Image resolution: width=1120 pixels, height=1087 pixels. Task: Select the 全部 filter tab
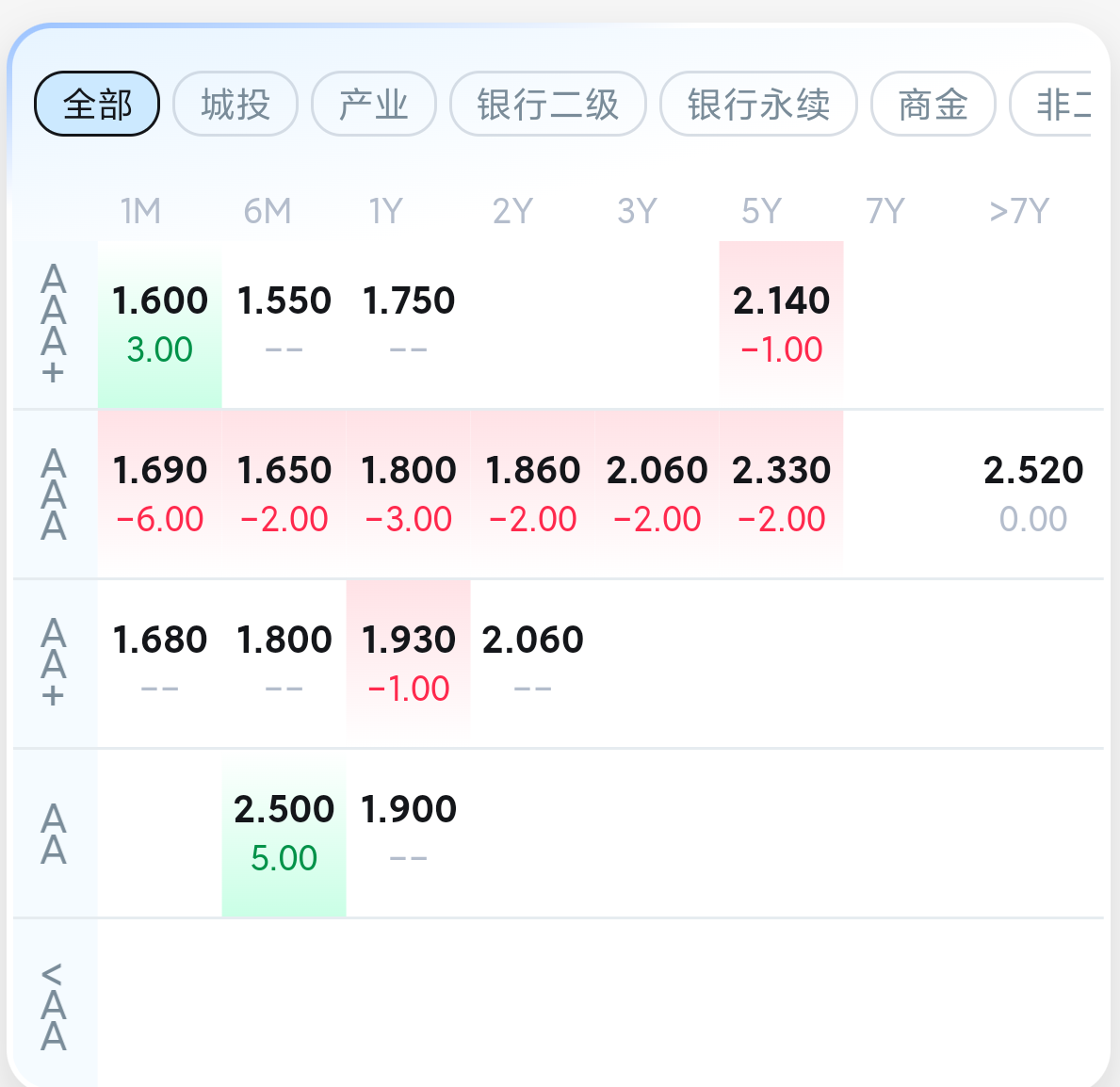coord(97,104)
